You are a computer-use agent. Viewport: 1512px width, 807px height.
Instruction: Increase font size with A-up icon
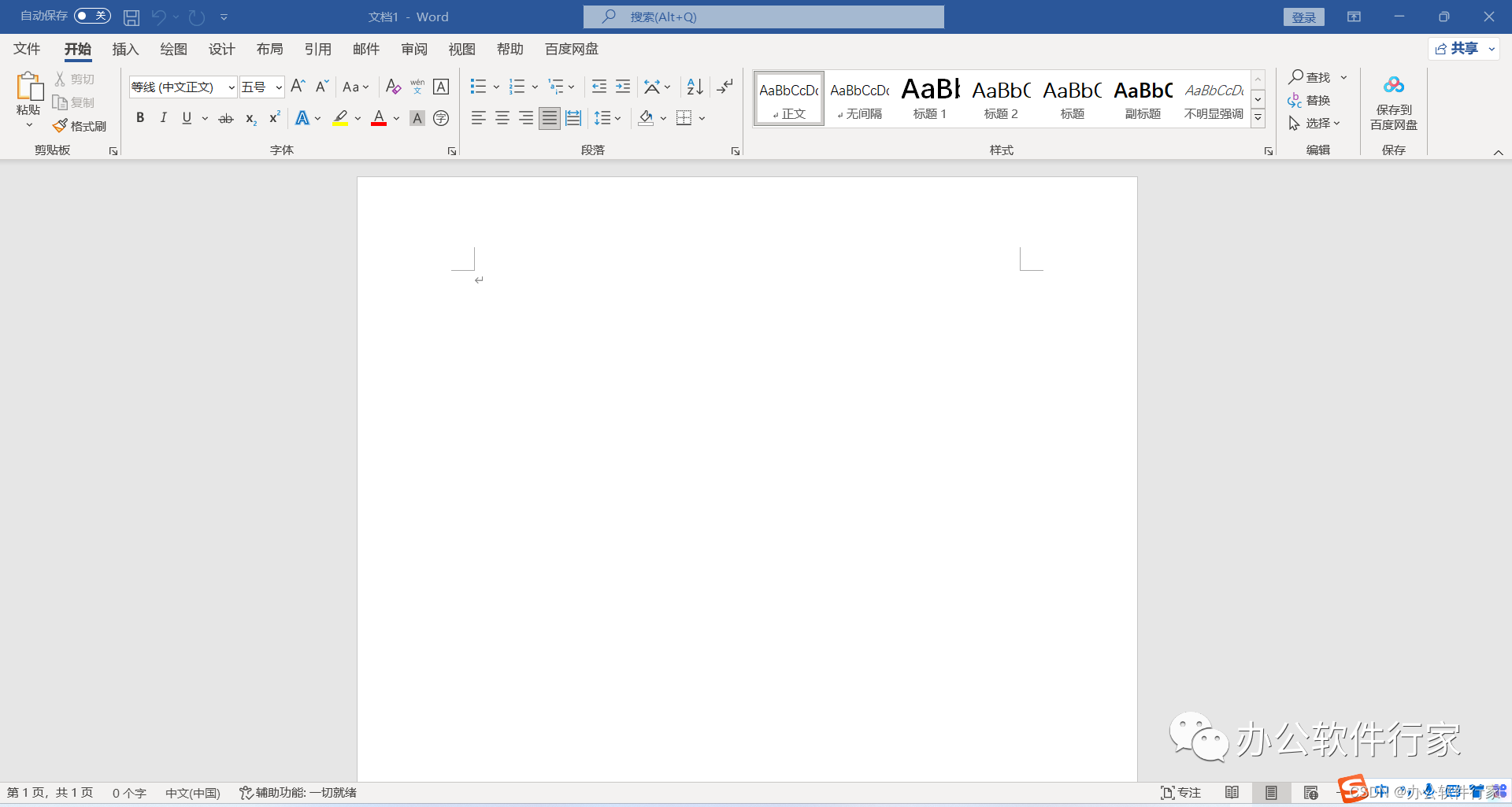click(298, 87)
